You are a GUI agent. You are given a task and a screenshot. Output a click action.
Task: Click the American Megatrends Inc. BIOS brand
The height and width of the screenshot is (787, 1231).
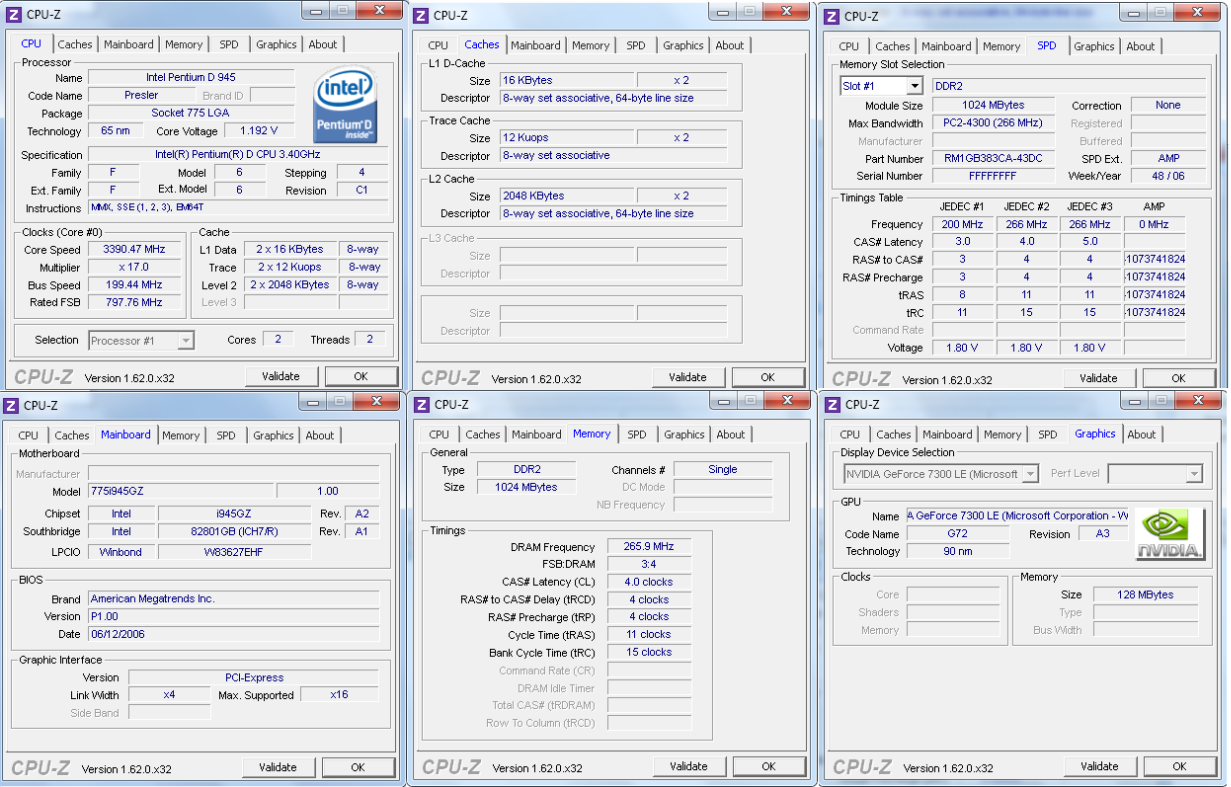(233, 598)
